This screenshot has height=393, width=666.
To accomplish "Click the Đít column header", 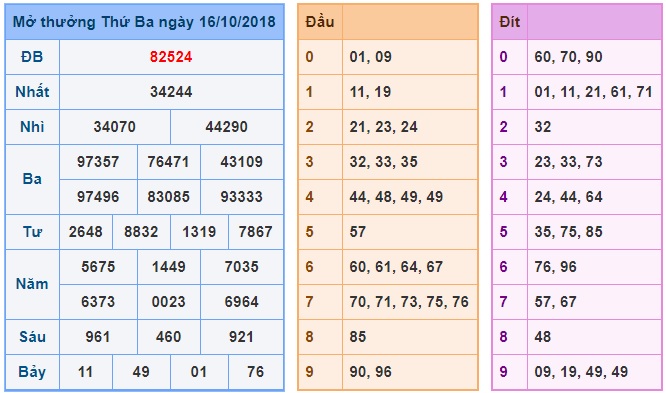I will pyautogui.click(x=510, y=22).
